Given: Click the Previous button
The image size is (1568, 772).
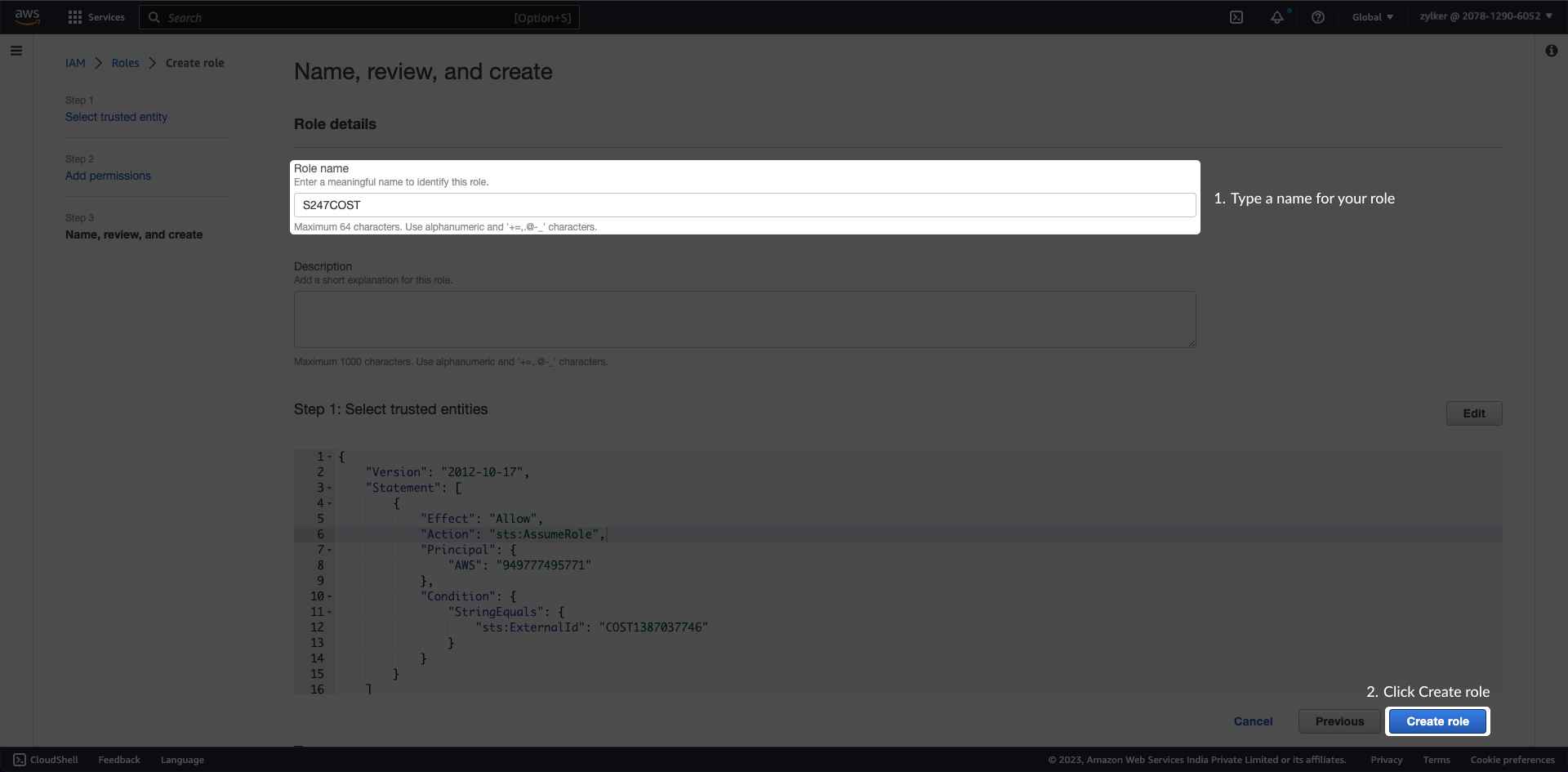Looking at the screenshot, I should (1339, 721).
